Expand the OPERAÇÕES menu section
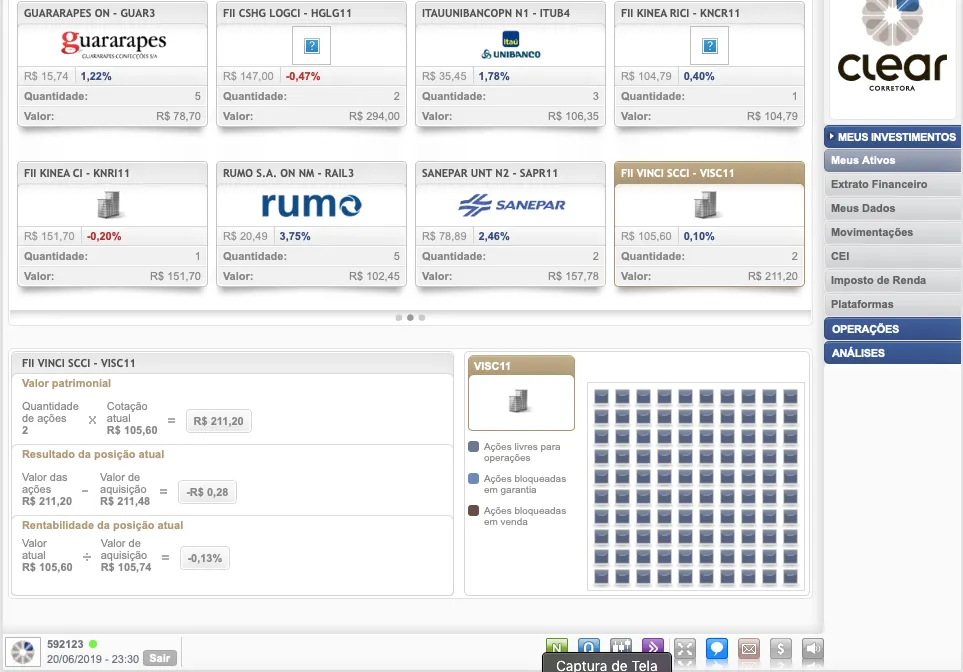The height and width of the screenshot is (672, 963). click(892, 329)
